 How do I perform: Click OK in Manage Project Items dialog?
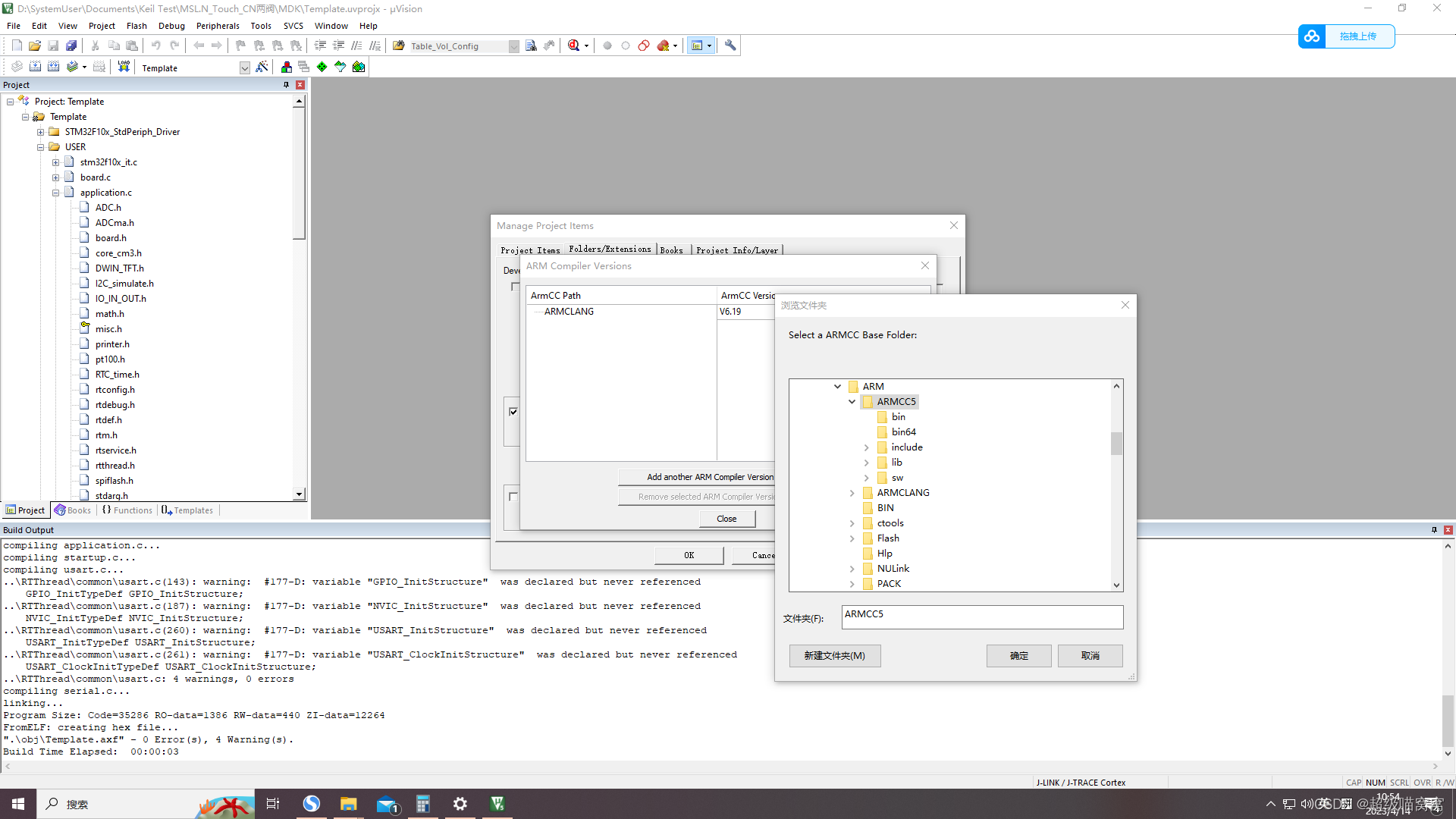(689, 555)
